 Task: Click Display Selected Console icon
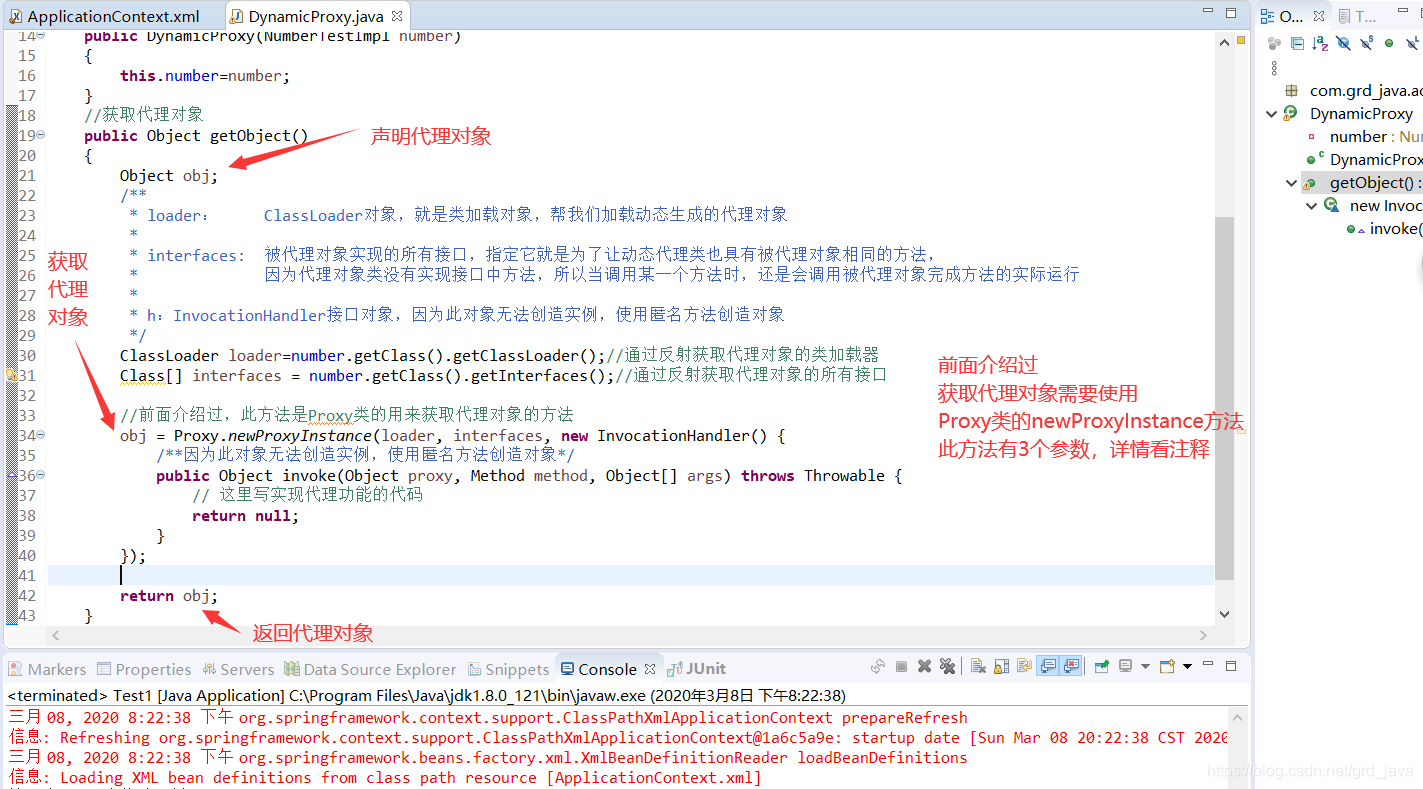pos(1126,666)
